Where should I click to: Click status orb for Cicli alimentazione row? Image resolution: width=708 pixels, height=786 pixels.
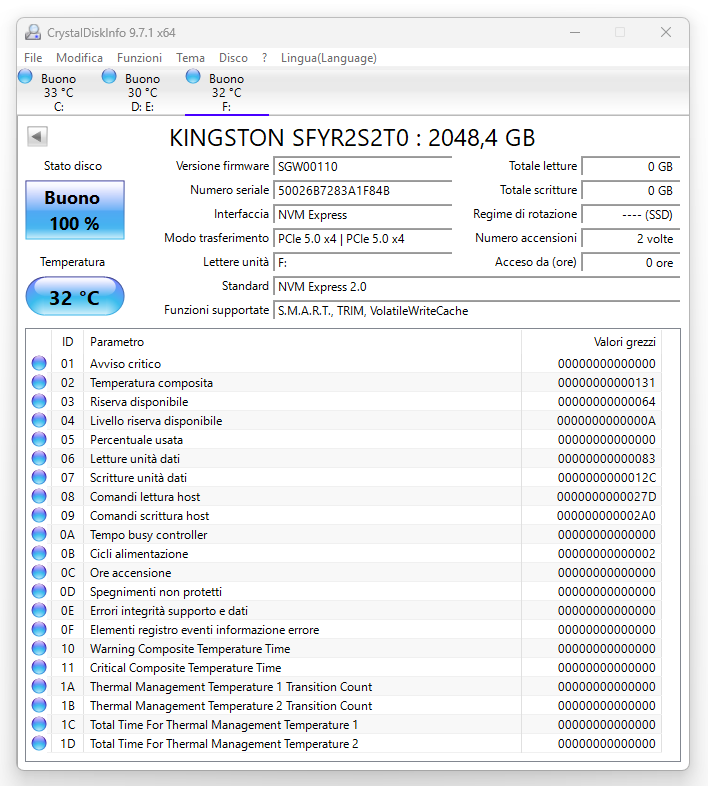(x=39, y=553)
